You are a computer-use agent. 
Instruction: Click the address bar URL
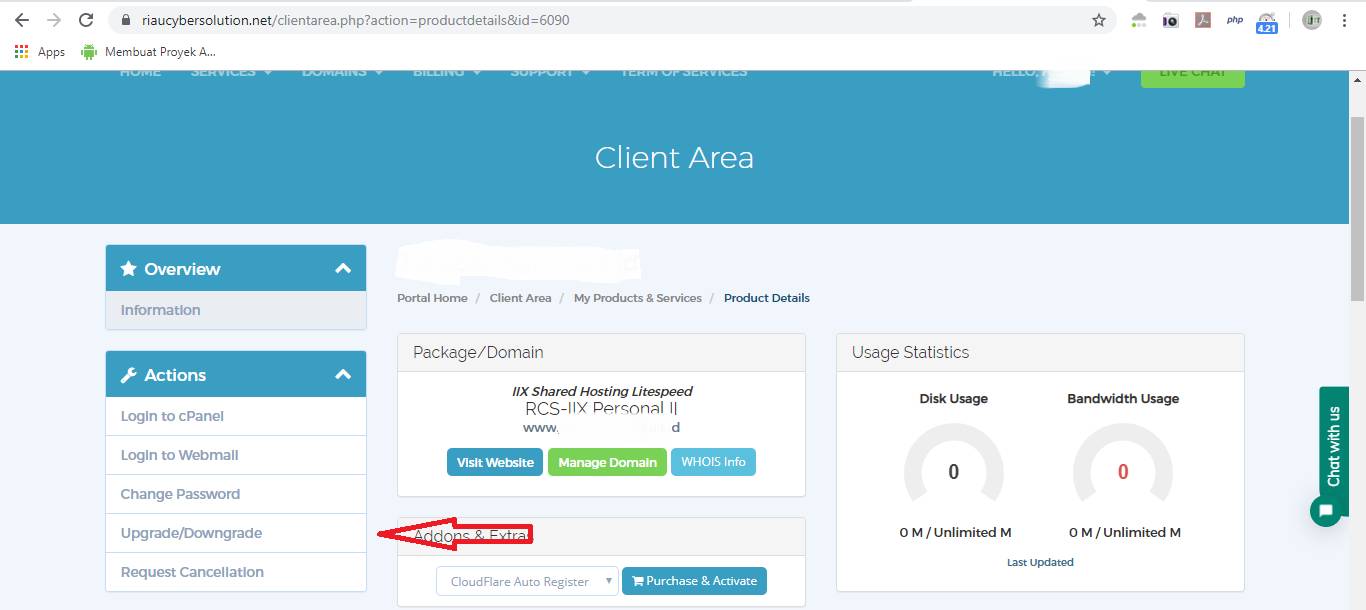pos(356,20)
